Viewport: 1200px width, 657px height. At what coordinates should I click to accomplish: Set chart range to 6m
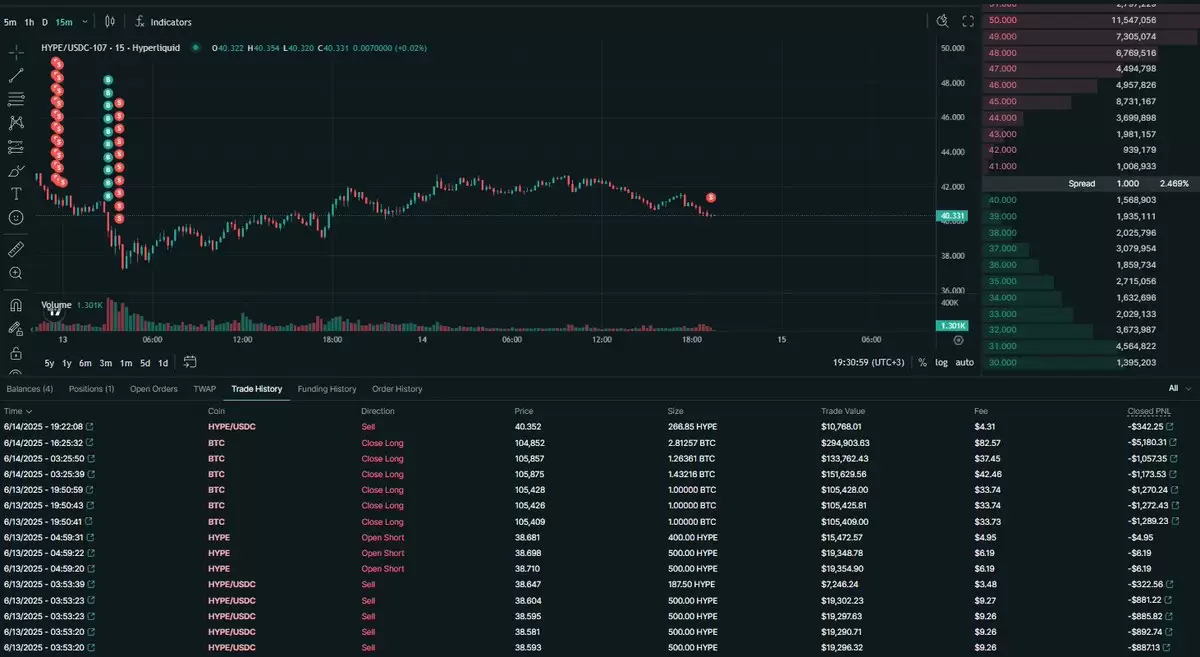pyautogui.click(x=86, y=362)
